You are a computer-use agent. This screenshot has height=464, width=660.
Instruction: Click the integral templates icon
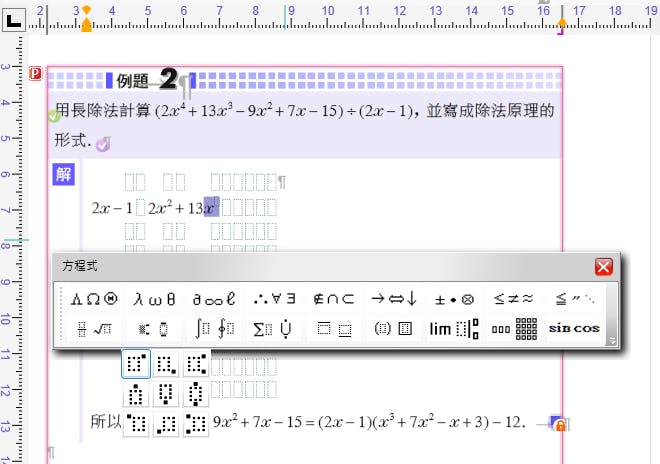pyautogui.click(x=215, y=328)
